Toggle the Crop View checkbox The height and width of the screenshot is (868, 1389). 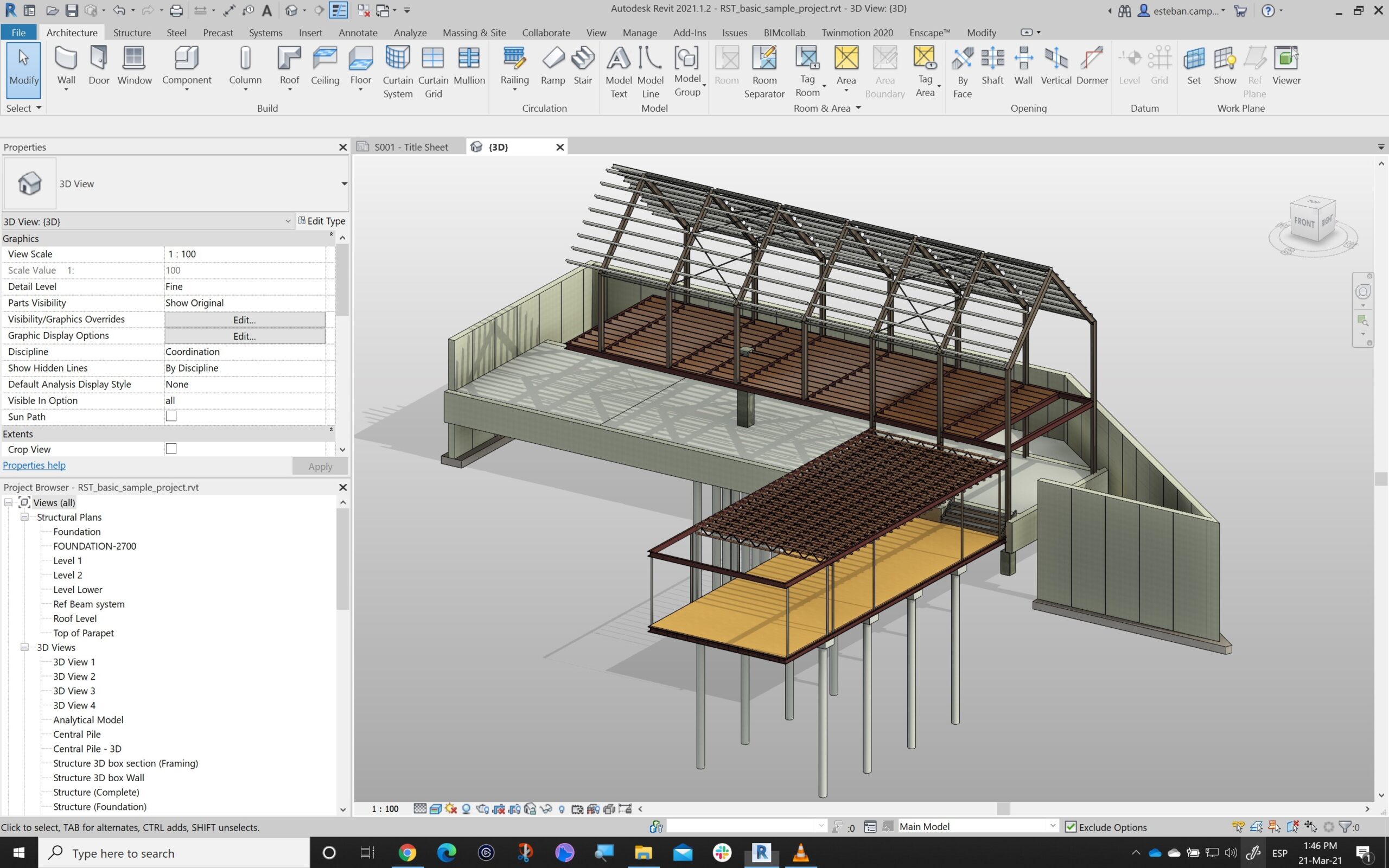(171, 449)
